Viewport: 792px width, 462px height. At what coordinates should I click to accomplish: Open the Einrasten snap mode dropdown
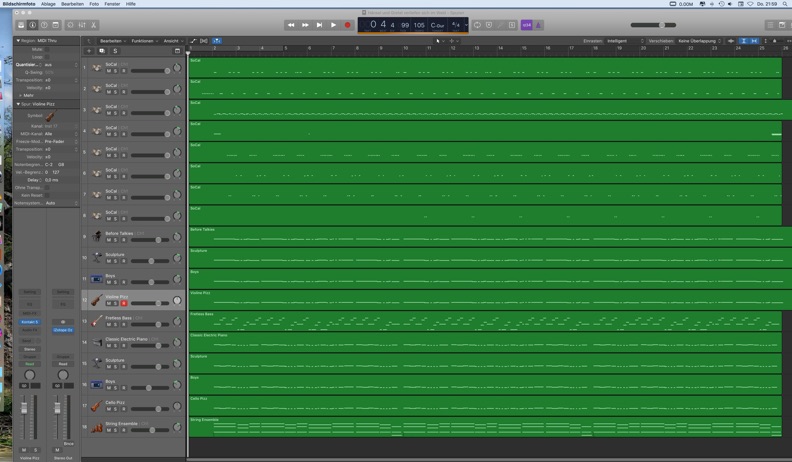tap(625, 41)
